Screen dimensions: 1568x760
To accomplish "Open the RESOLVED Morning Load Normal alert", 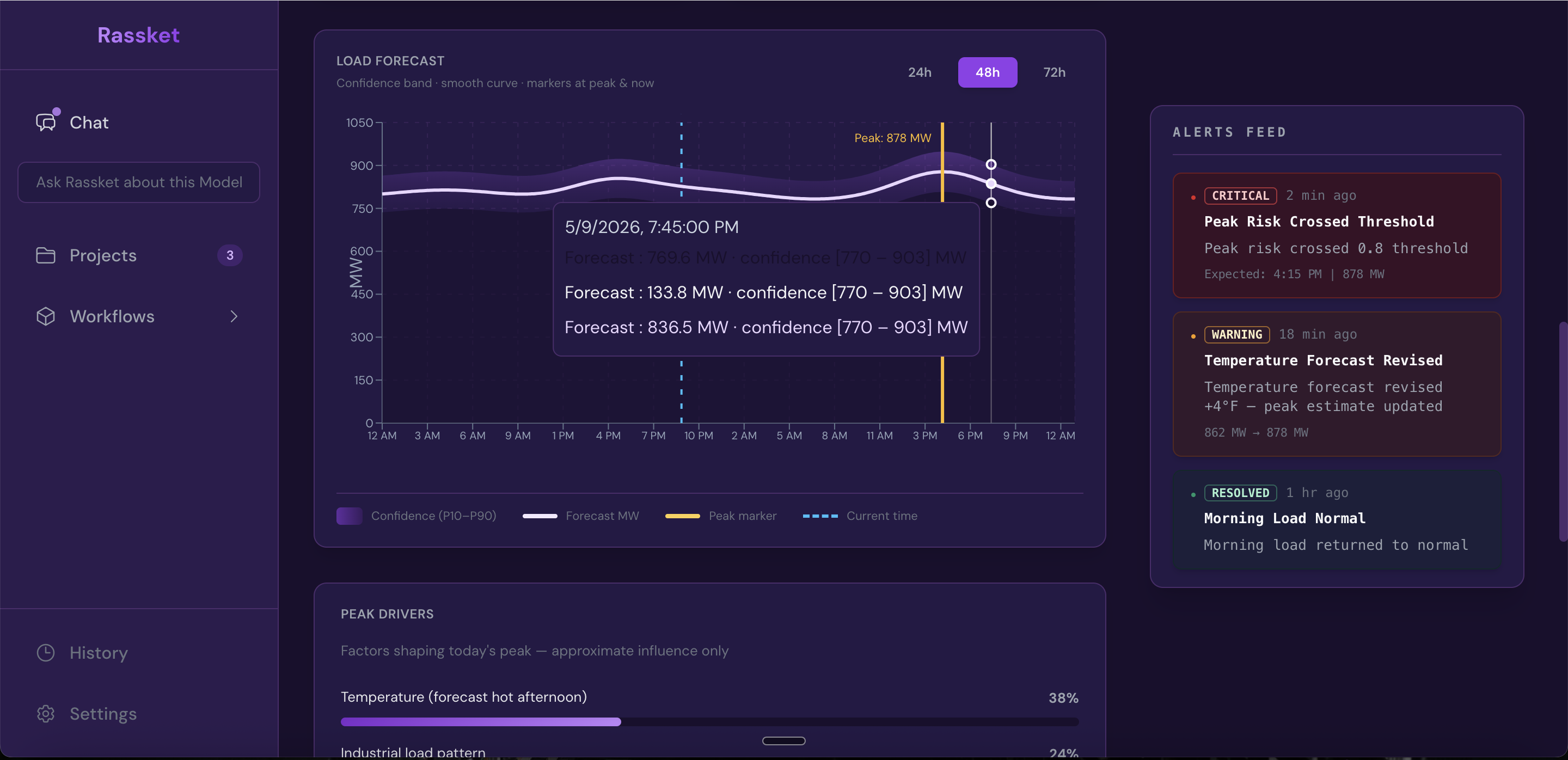I will [1336, 520].
